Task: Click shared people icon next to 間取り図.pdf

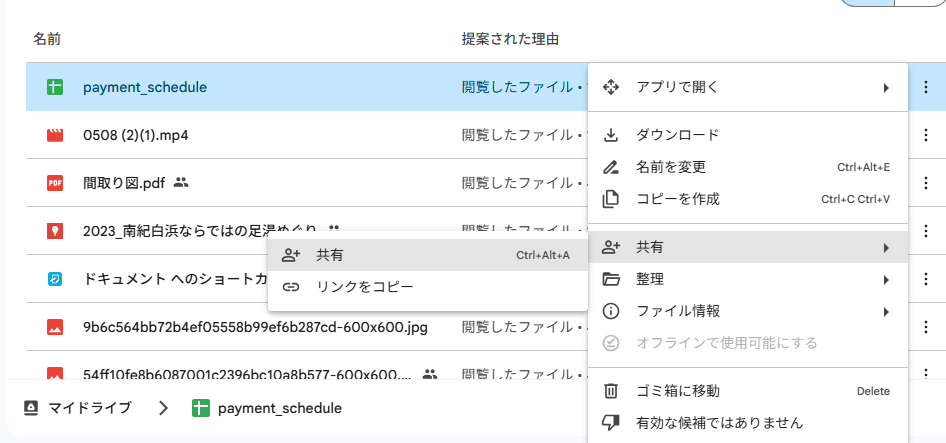Action: click(181, 182)
